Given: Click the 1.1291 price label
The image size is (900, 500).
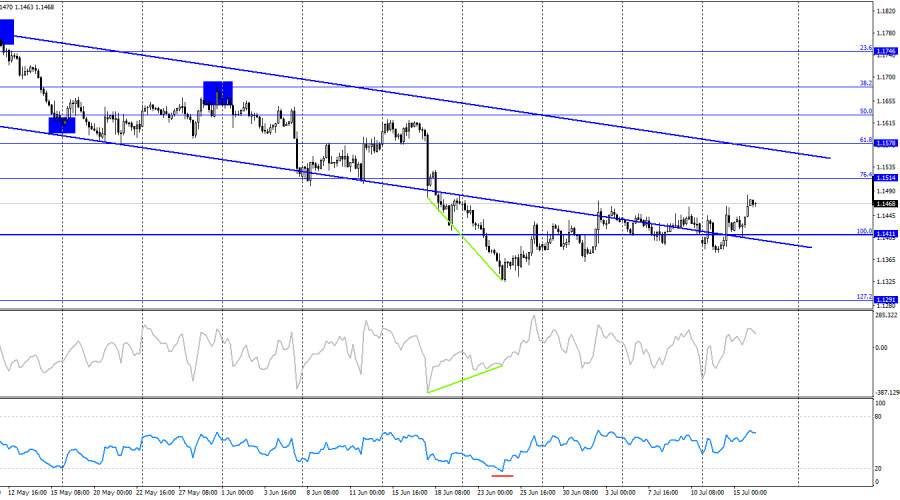Looking at the screenshot, I should [x=885, y=300].
